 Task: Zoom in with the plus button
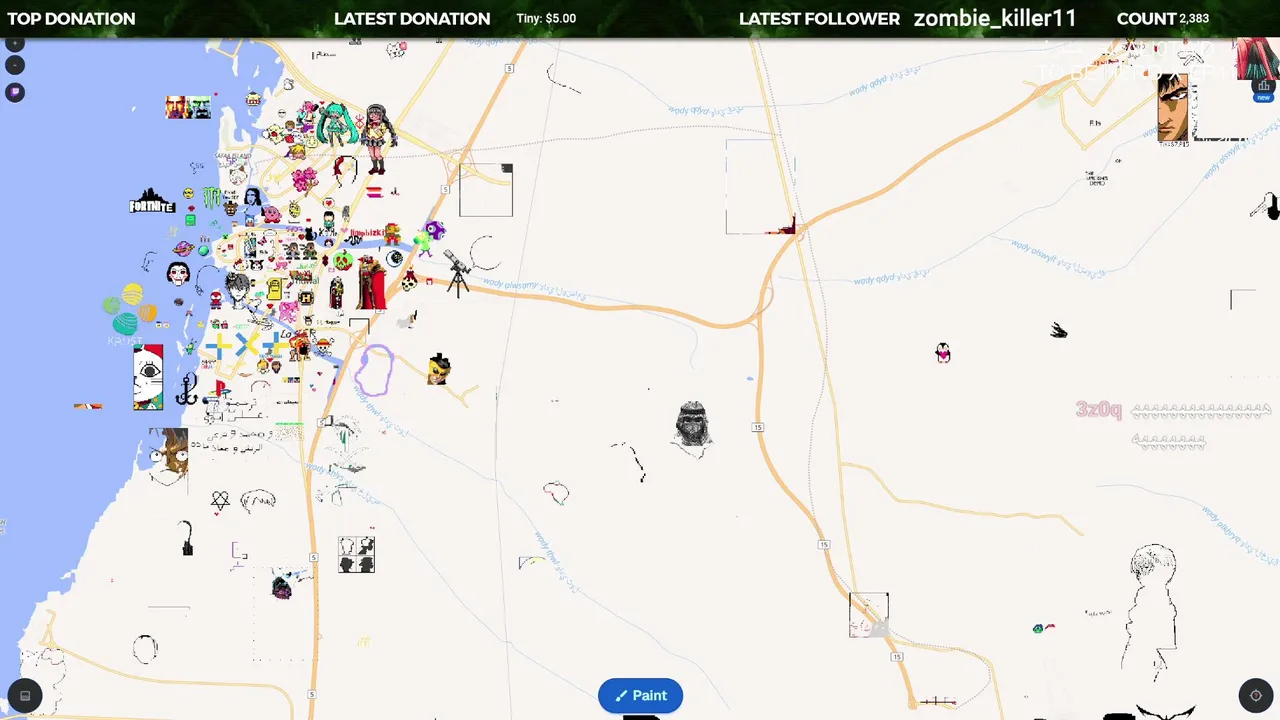(15, 43)
